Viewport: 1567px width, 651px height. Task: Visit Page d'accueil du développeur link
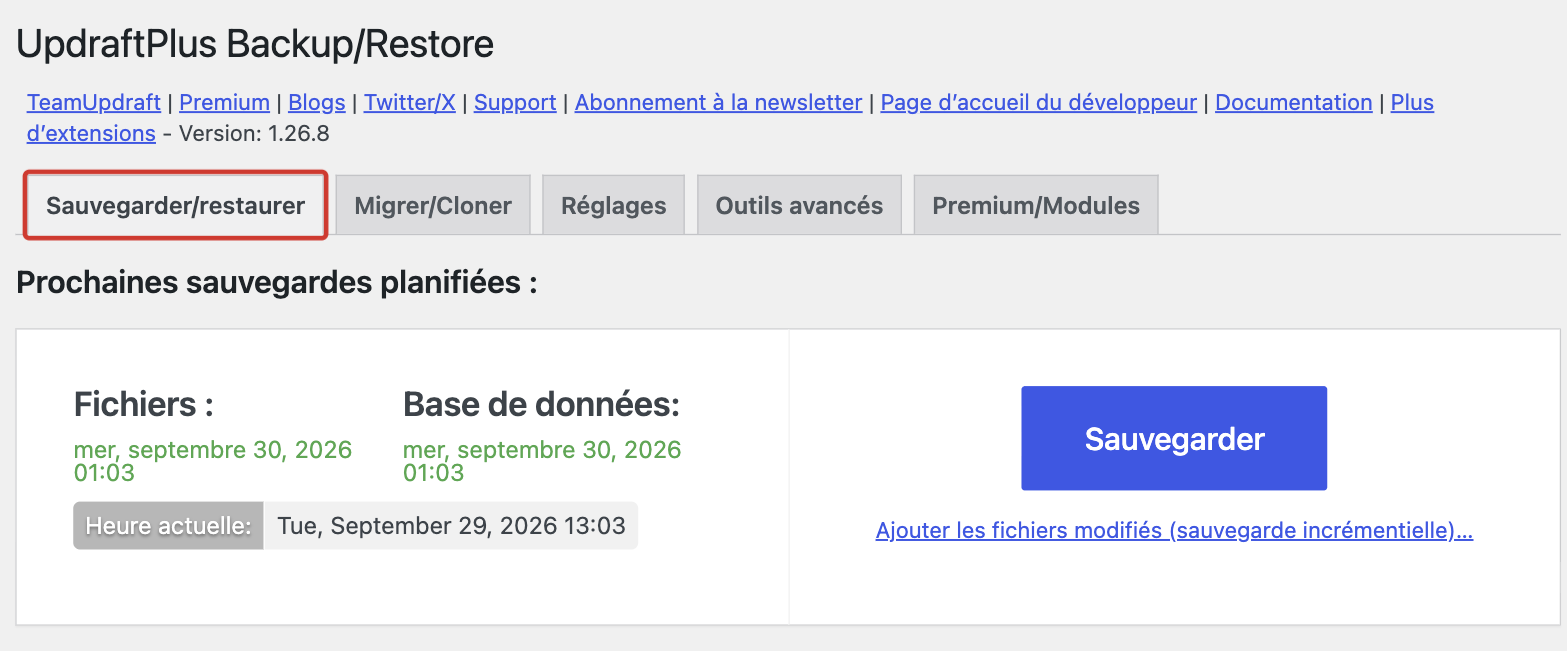(1039, 102)
